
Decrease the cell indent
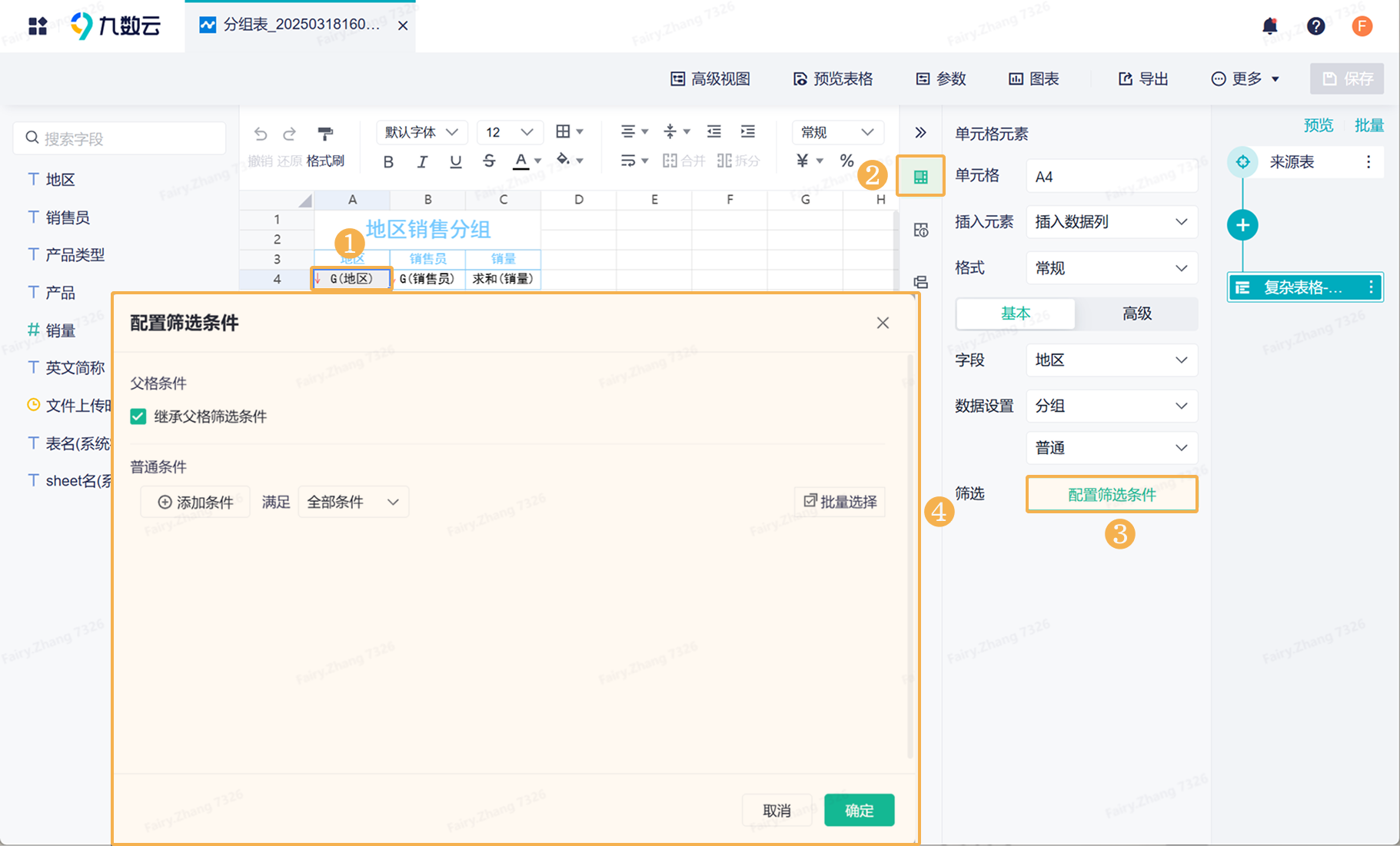(x=714, y=131)
